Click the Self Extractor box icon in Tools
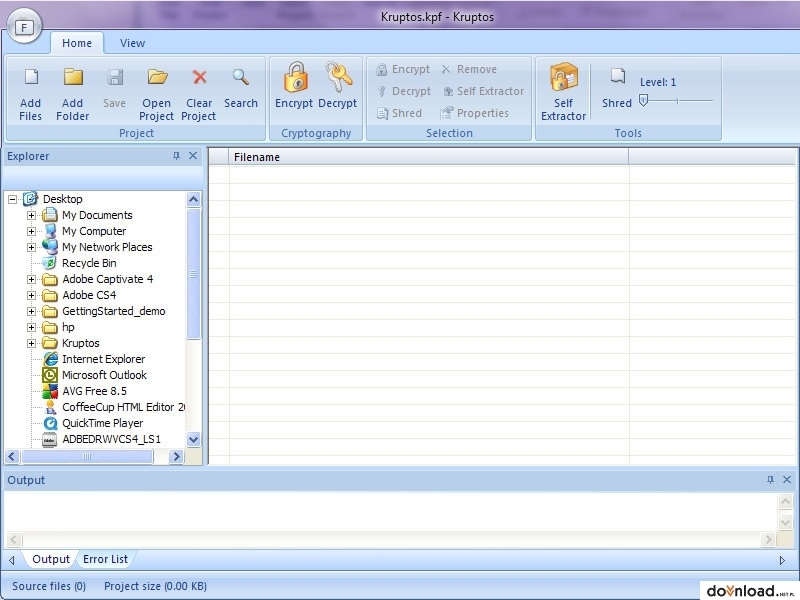Screen dimensions: 800x600 pos(564,78)
